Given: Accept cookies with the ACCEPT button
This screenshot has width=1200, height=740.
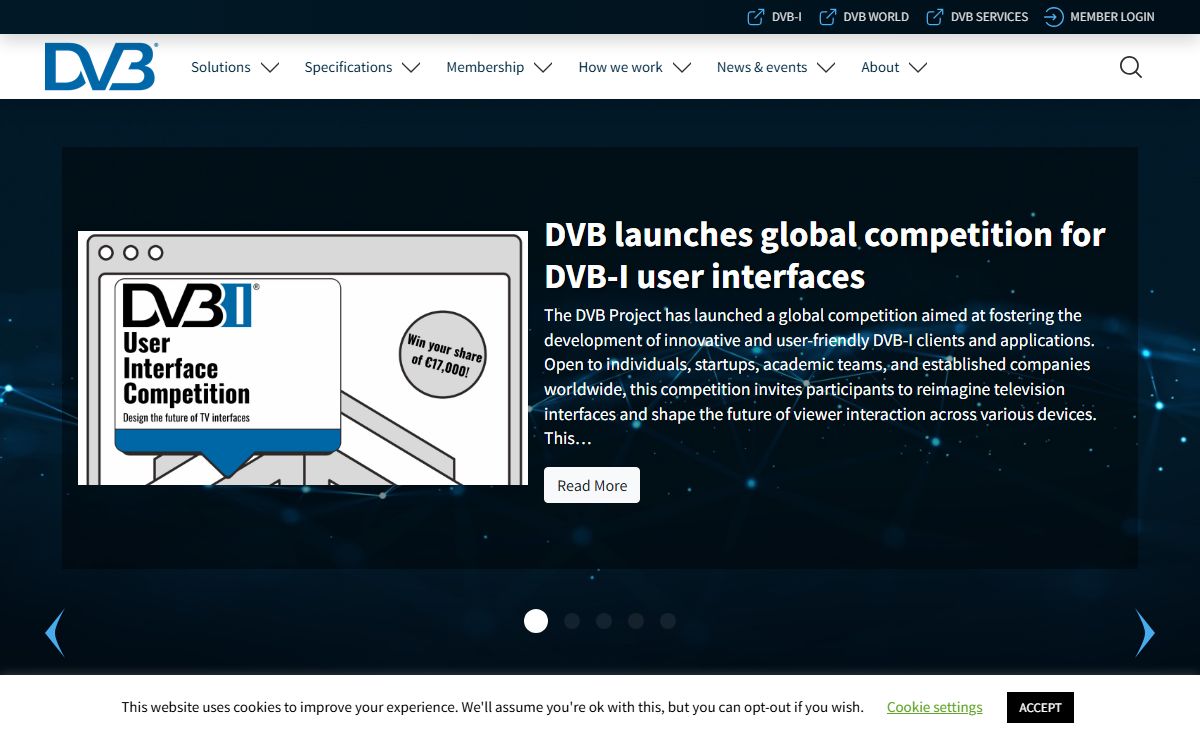Looking at the screenshot, I should point(1040,707).
